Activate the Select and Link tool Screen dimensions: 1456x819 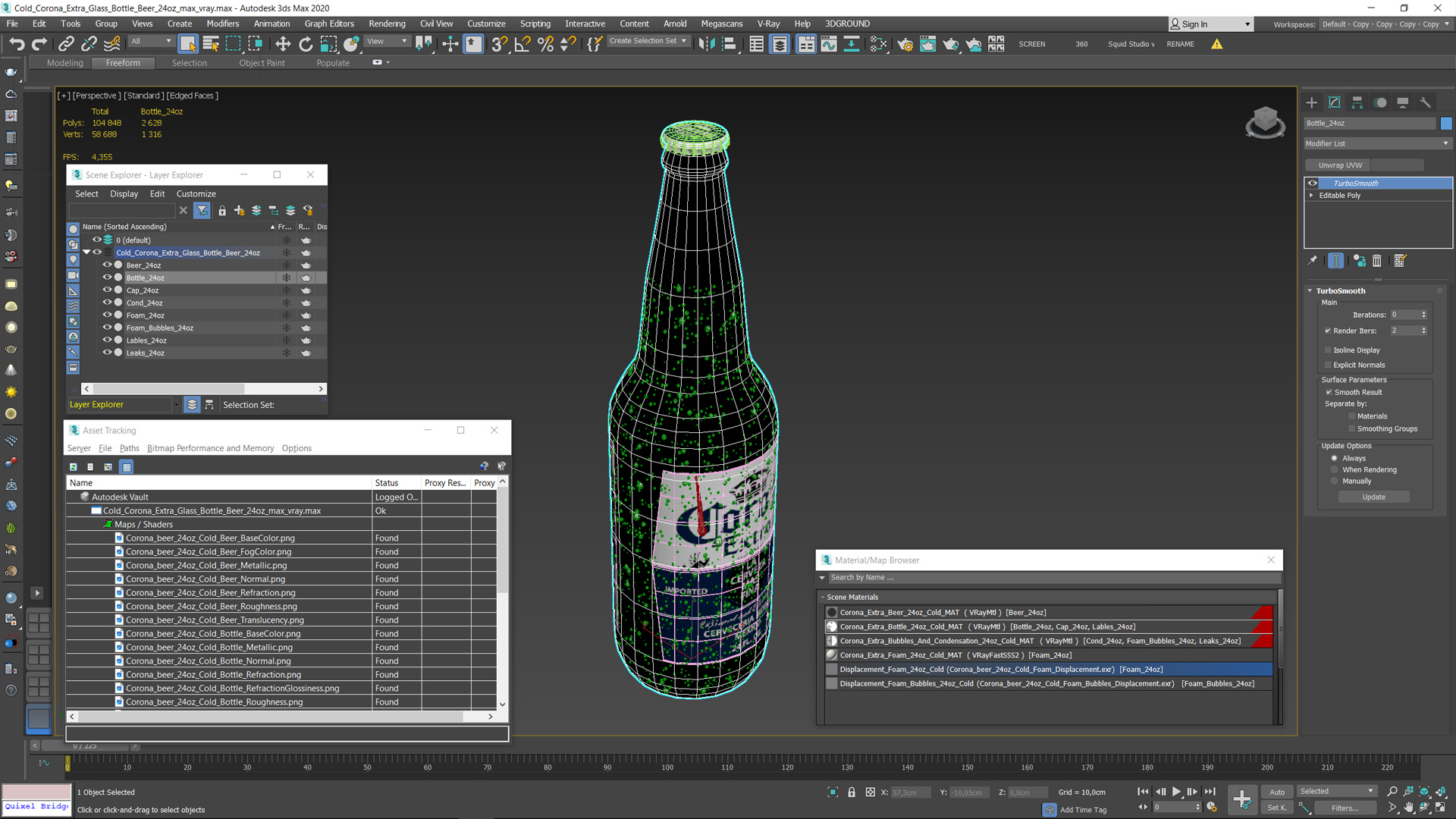66,44
